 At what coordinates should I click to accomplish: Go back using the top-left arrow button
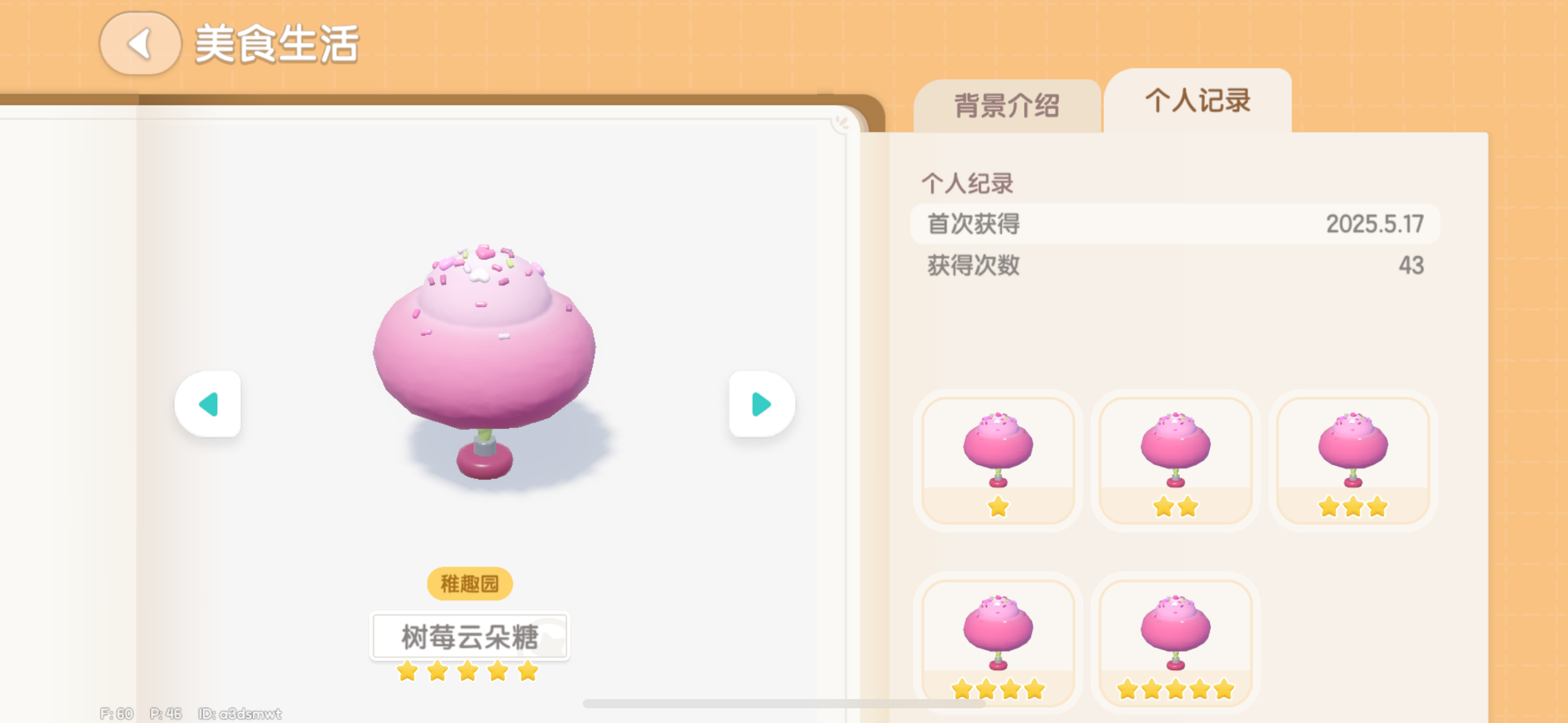click(x=140, y=44)
